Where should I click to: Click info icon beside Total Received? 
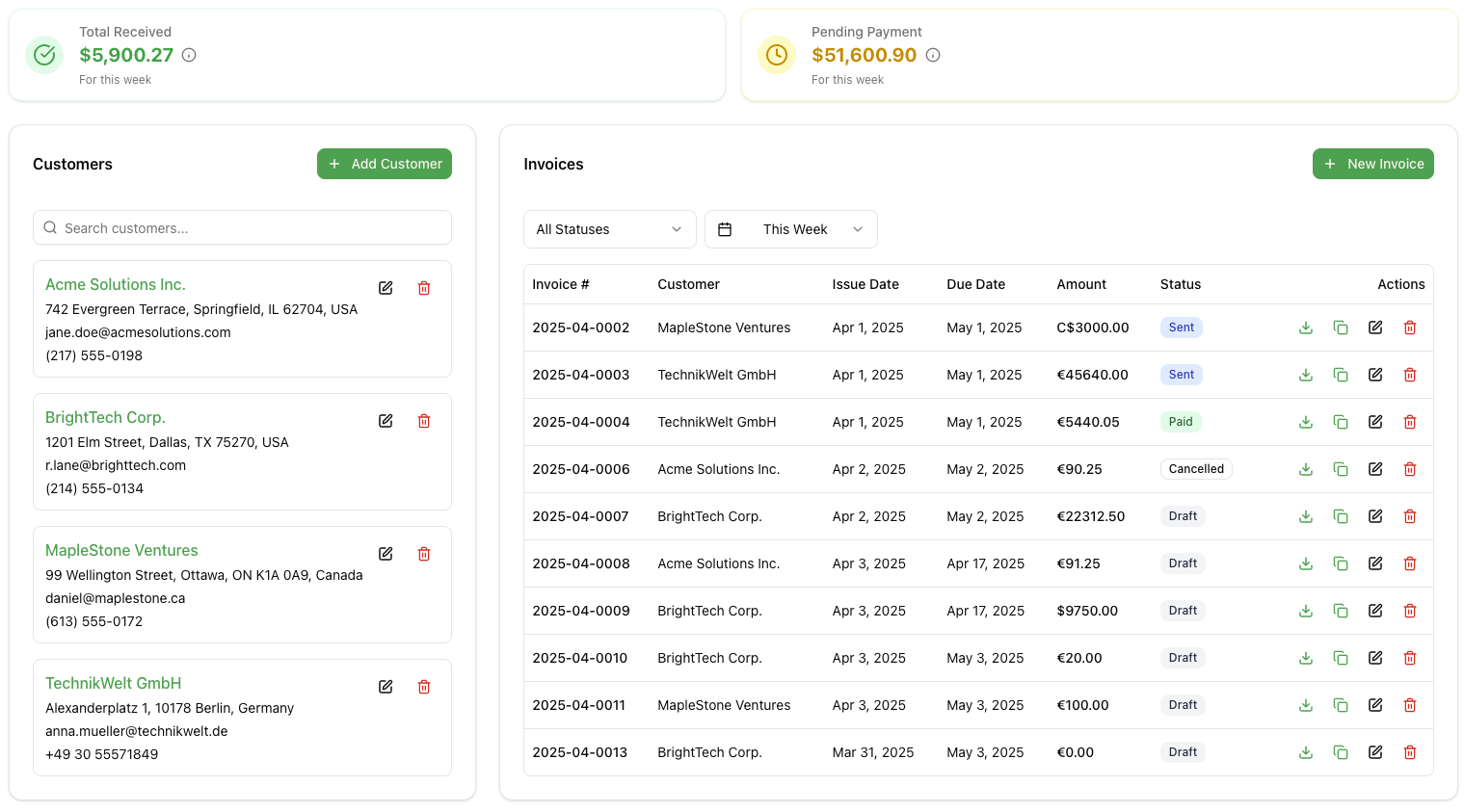point(189,55)
